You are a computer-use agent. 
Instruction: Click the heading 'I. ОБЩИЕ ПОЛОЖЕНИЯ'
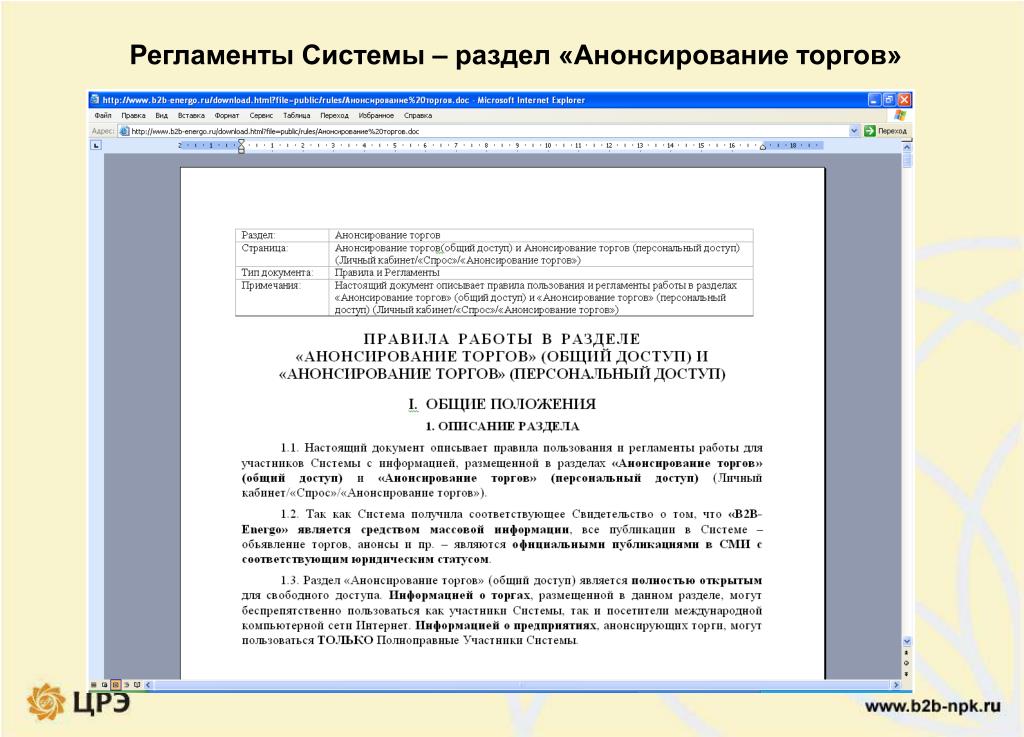(502, 404)
